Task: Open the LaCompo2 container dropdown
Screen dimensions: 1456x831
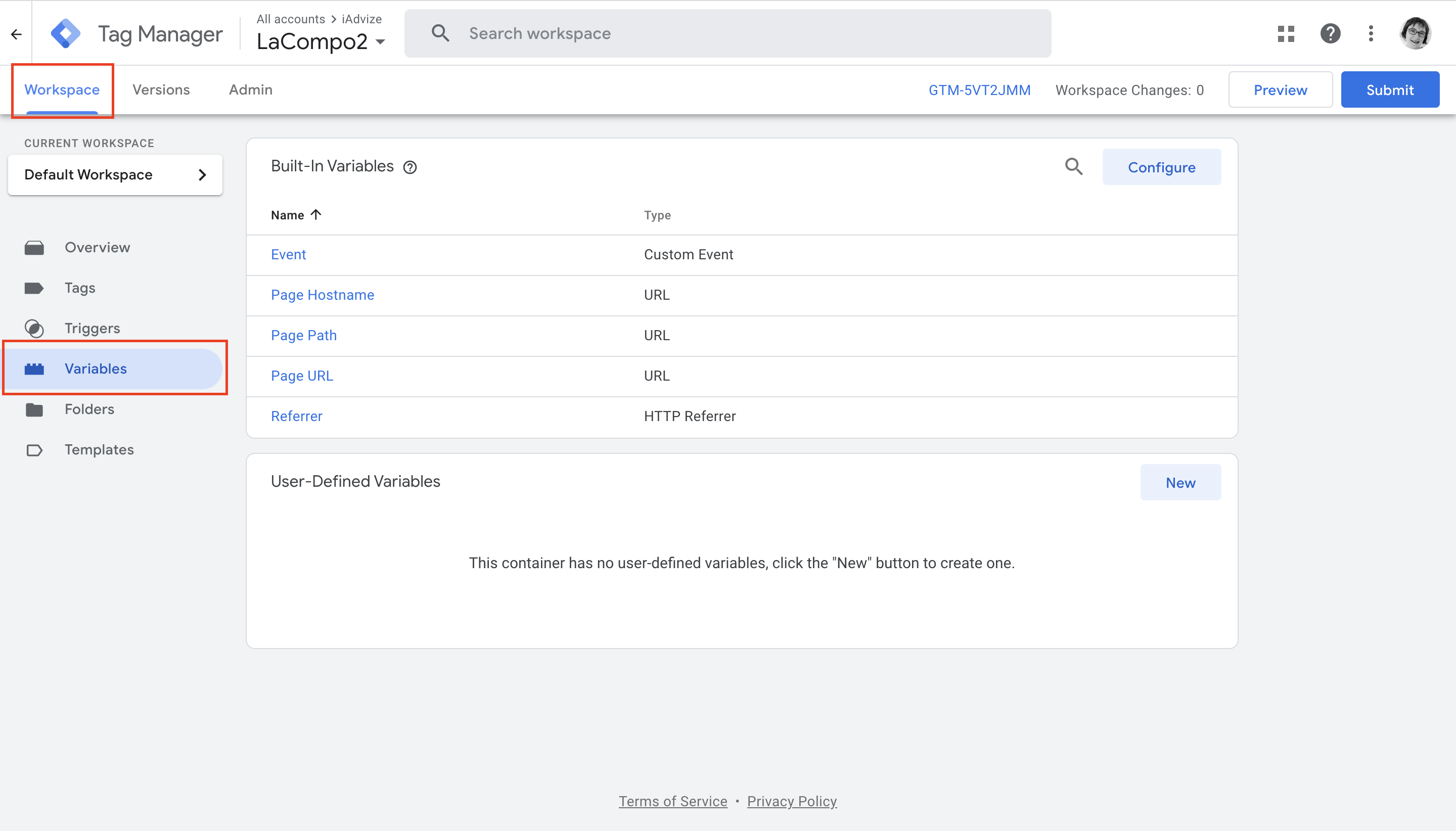Action: (x=321, y=41)
